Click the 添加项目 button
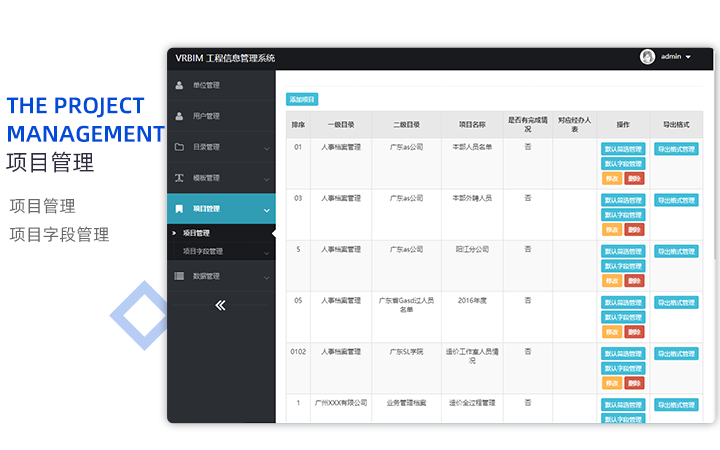 [302, 99]
